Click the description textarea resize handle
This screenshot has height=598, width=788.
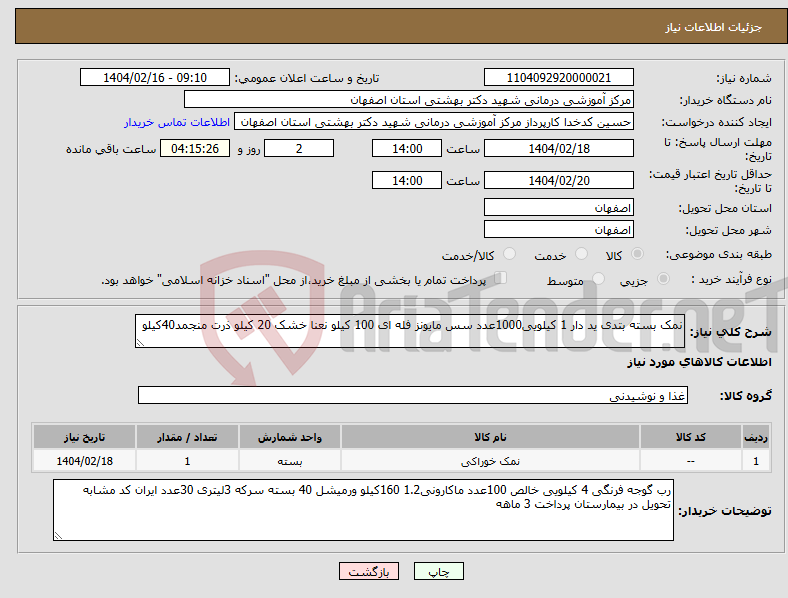coord(140,343)
